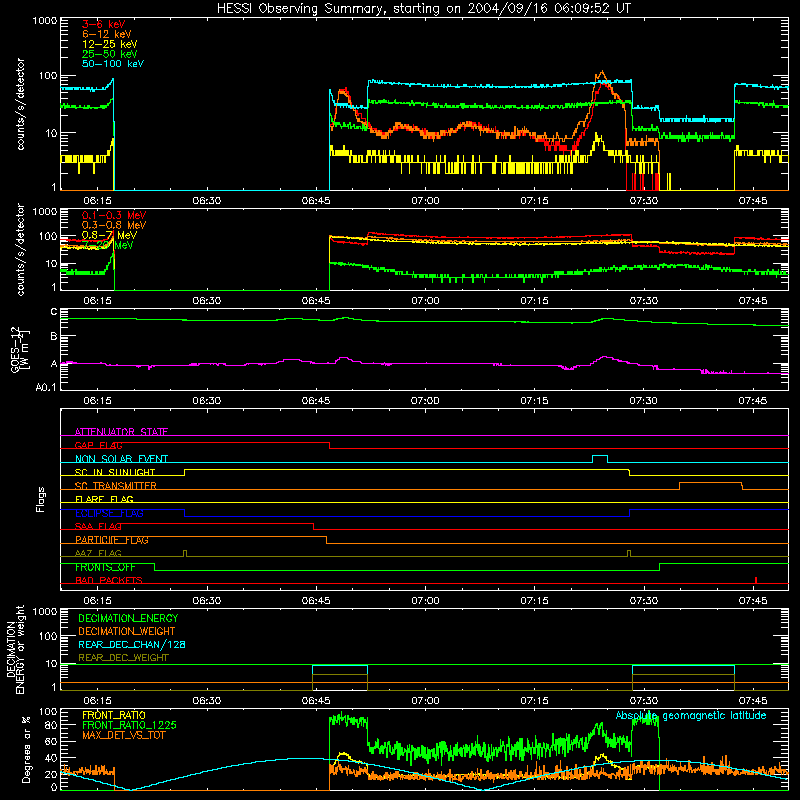
Task: Select the PARTICLE_FLAG label
Action: pos(111,540)
